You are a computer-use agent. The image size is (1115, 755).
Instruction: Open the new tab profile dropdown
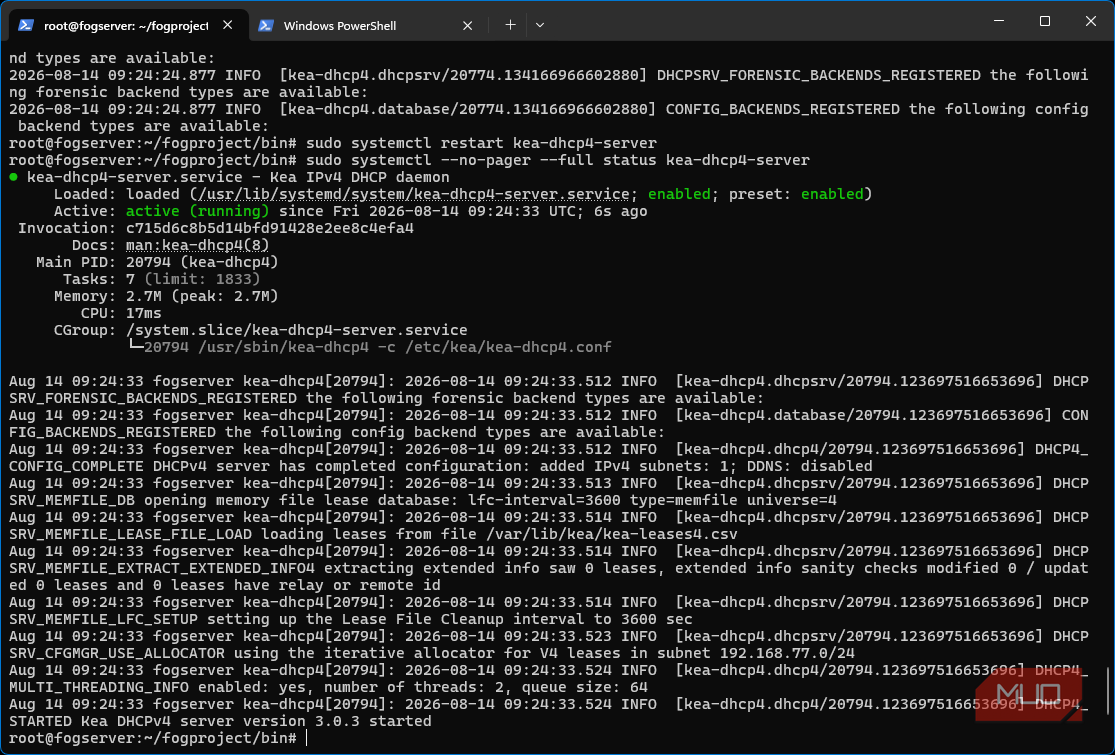pyautogui.click(x=540, y=25)
